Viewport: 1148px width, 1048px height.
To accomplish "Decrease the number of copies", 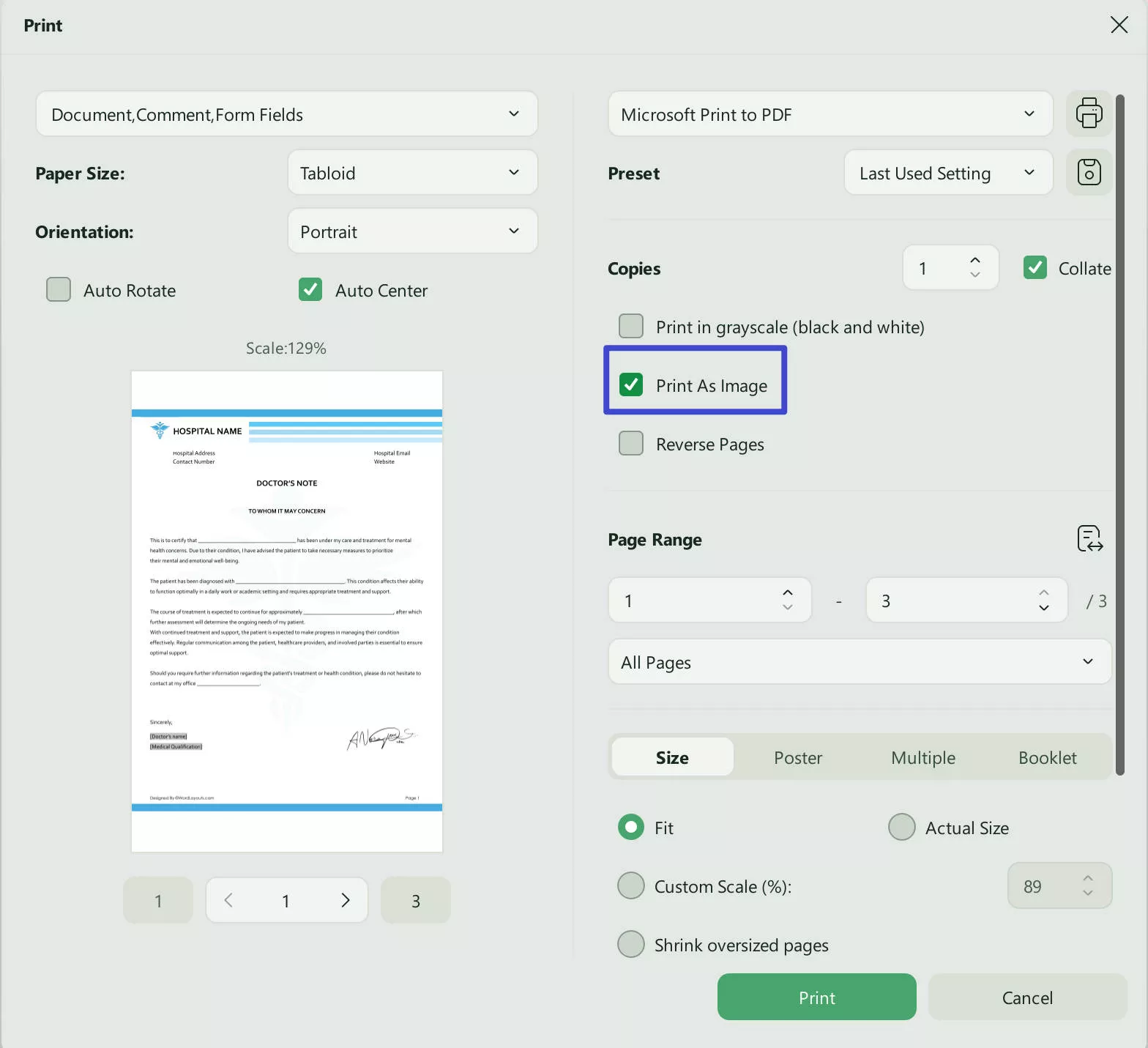I will tap(974, 275).
